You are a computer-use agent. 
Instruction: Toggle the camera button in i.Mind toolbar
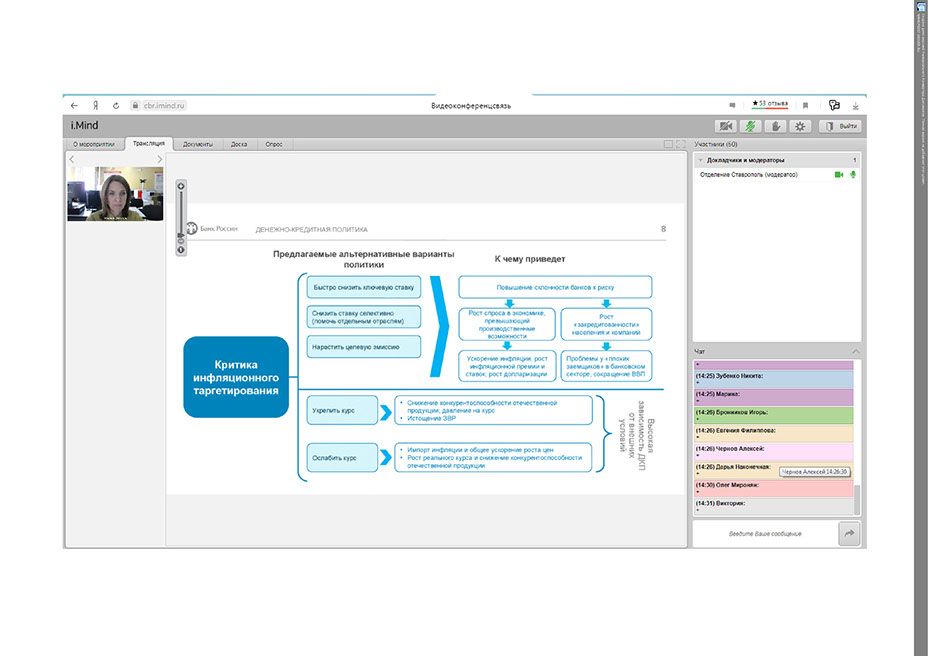[x=726, y=126]
